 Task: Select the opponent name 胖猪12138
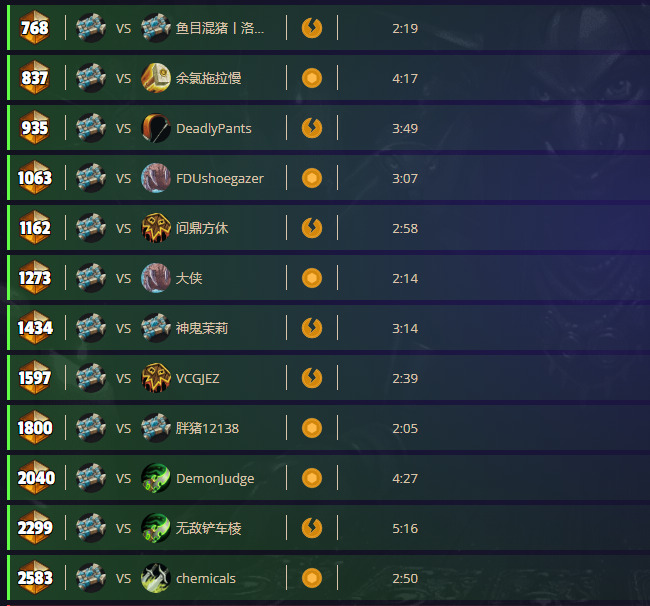207,428
